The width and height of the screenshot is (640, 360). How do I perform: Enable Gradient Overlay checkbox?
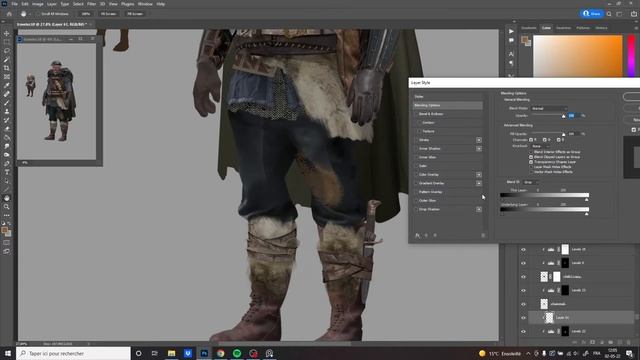[x=416, y=183]
